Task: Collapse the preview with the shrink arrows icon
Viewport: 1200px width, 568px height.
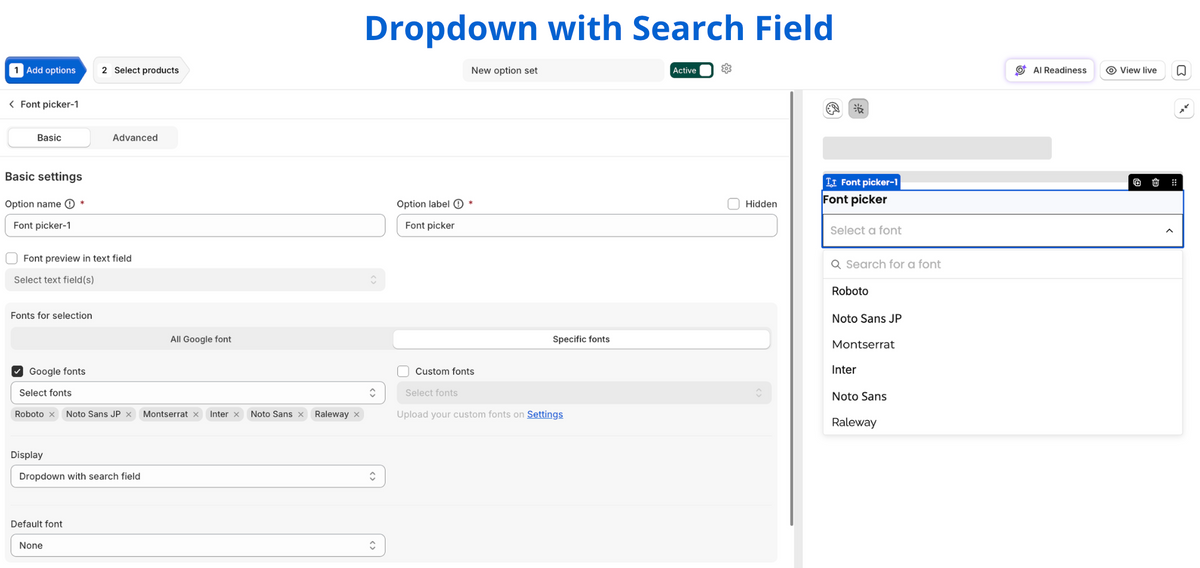Action: click(x=1184, y=109)
